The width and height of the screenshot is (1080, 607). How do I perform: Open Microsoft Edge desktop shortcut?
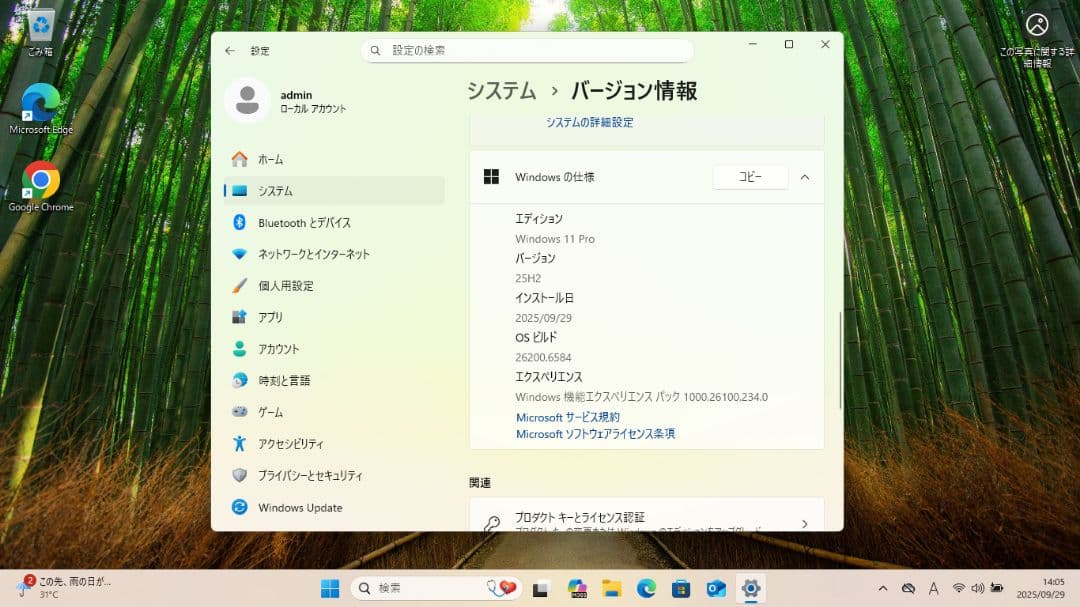click(x=41, y=109)
